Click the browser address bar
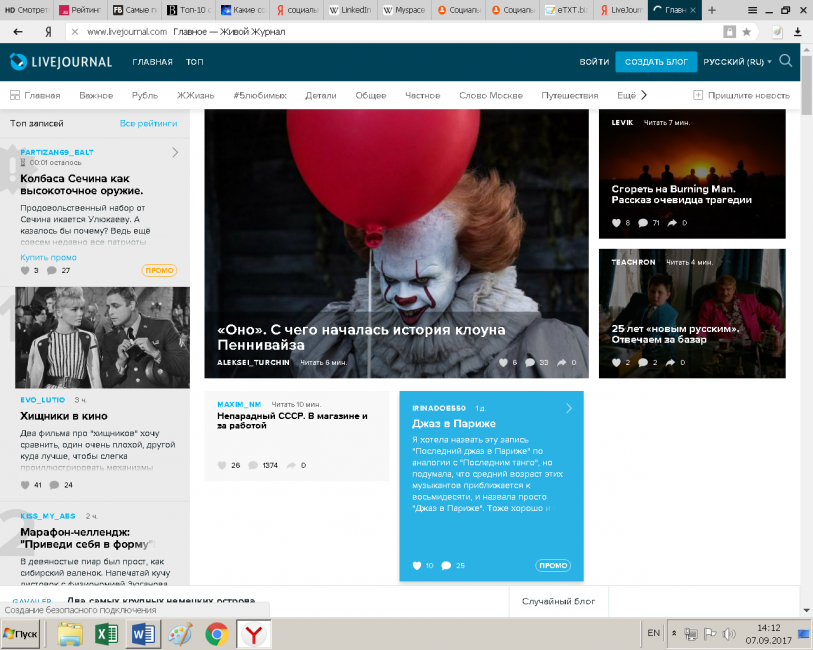This screenshot has width=813, height=650. pyautogui.click(x=394, y=32)
